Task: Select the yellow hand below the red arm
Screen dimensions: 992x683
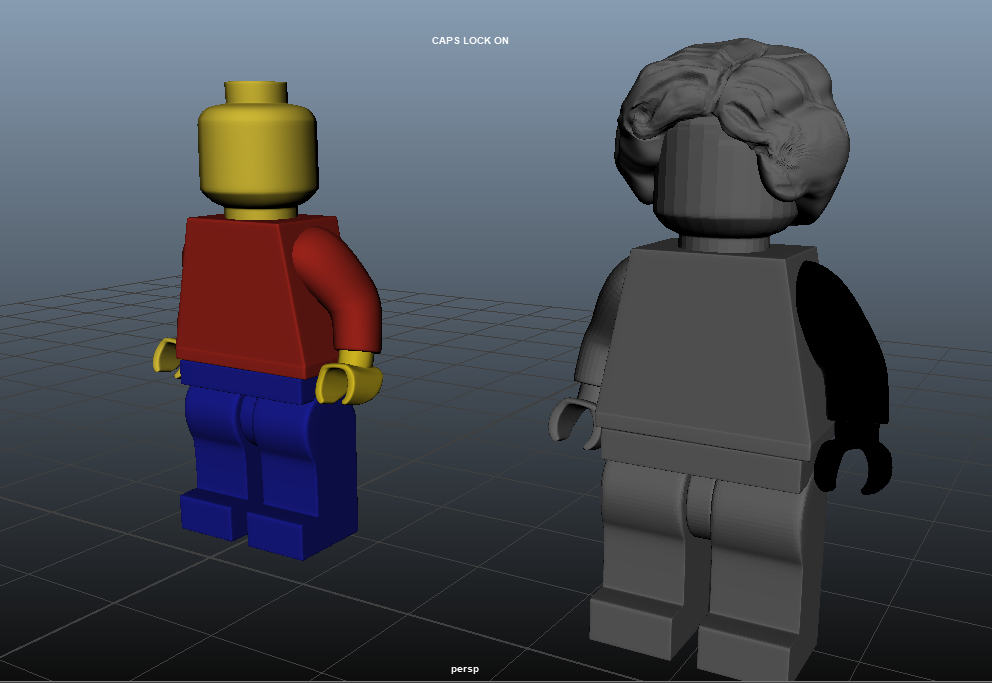Action: coord(349,378)
